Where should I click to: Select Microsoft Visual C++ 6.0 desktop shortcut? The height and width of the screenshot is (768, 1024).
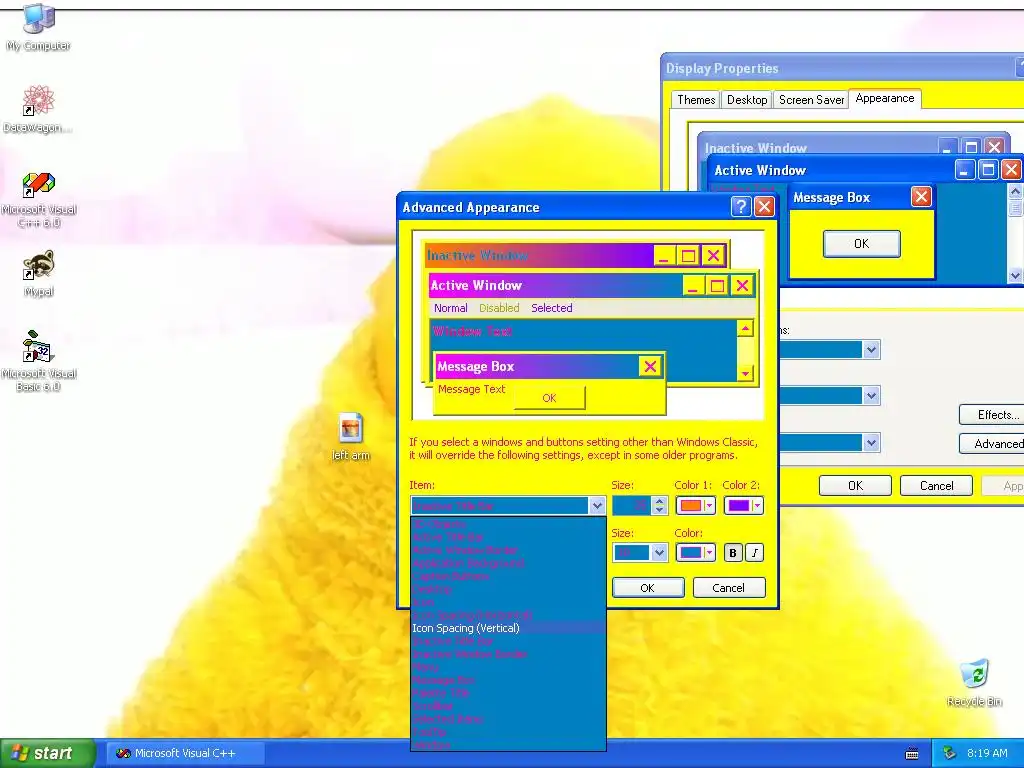coord(39,199)
